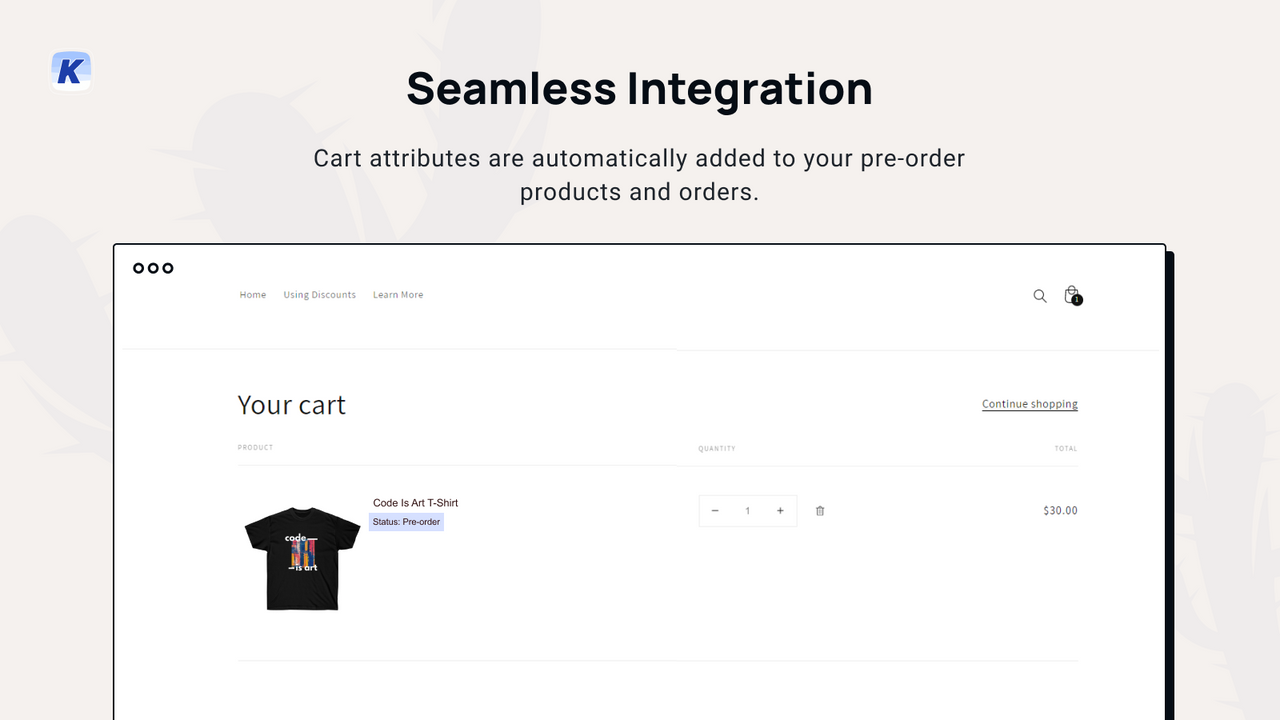Open the Code Is Art T-Shirt product
1280x720 pixels.
(415, 503)
